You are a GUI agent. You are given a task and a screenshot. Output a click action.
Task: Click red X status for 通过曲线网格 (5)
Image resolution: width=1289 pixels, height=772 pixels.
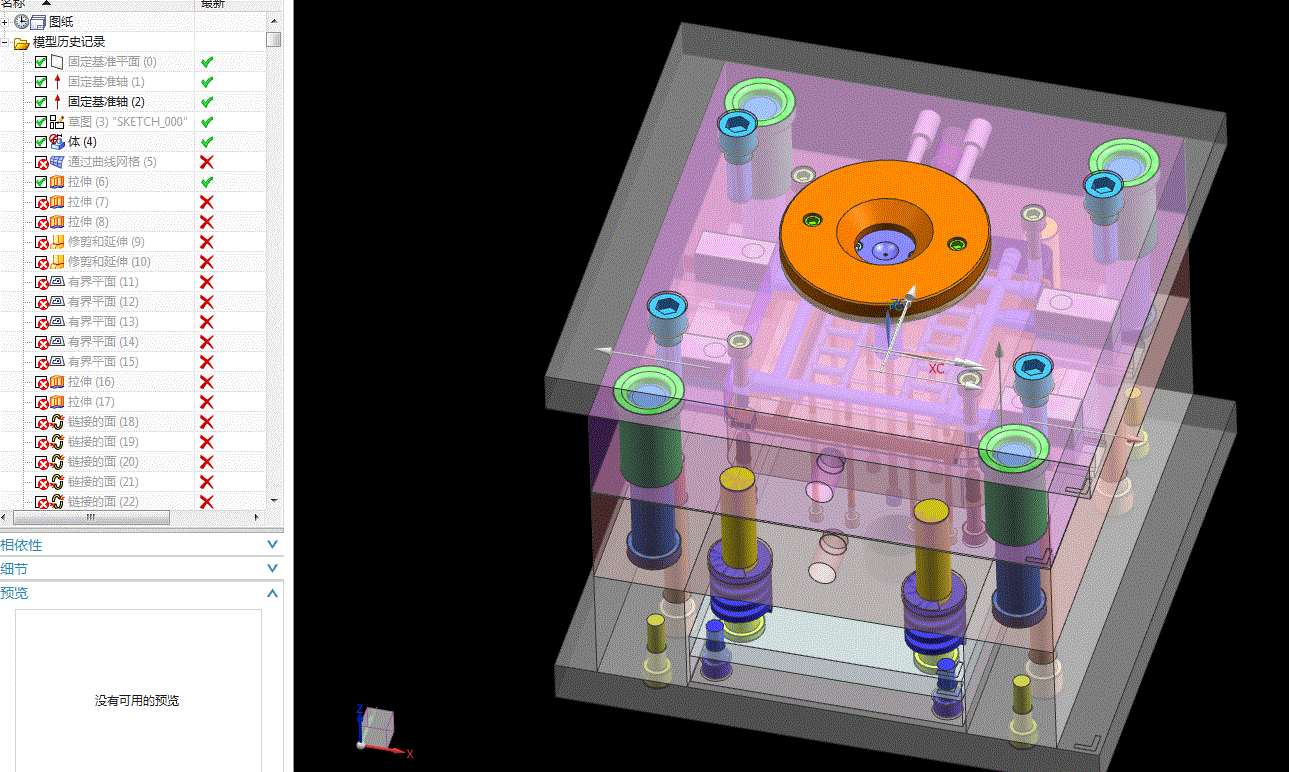(207, 162)
